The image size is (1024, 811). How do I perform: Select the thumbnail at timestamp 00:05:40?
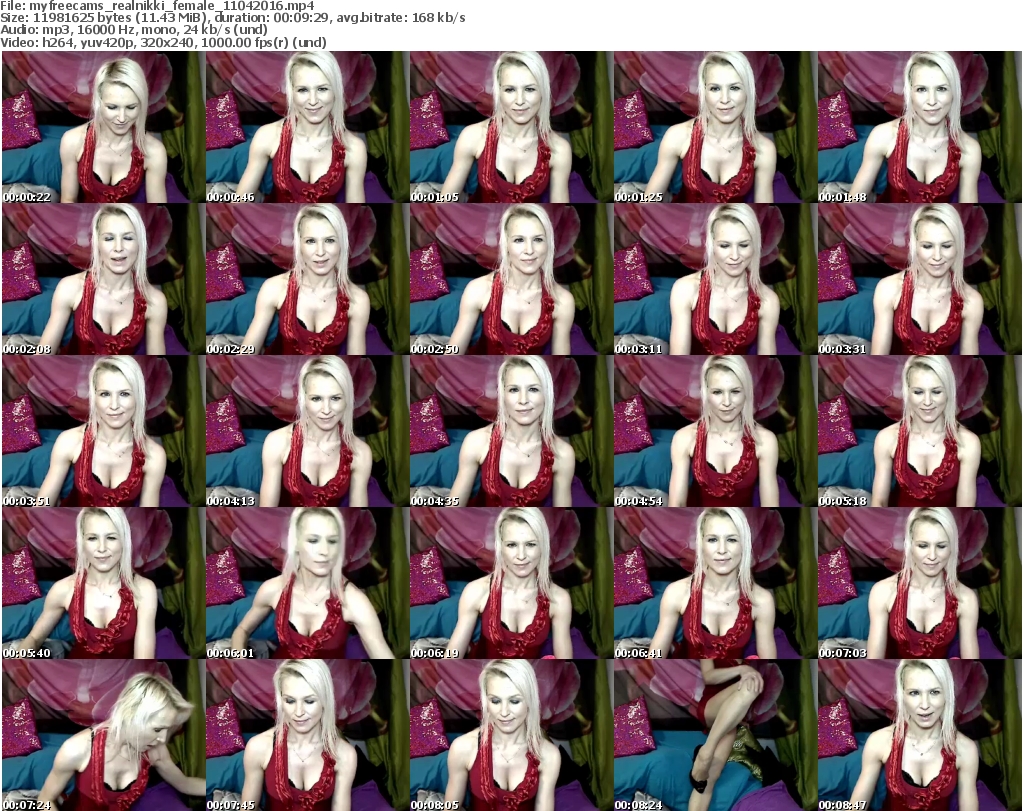103,583
